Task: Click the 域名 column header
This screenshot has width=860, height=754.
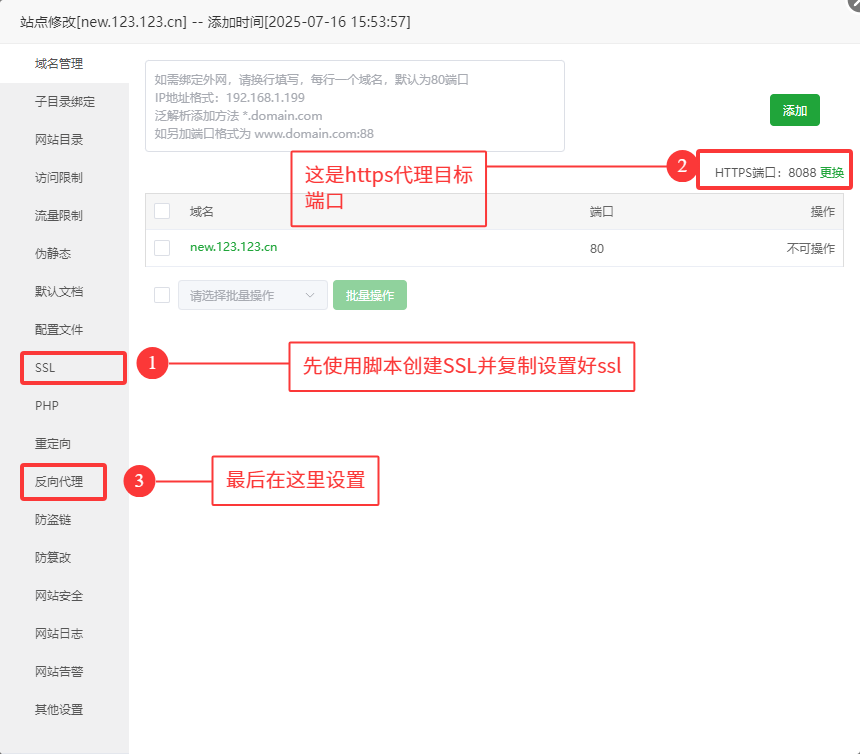Action: pyautogui.click(x=202, y=212)
